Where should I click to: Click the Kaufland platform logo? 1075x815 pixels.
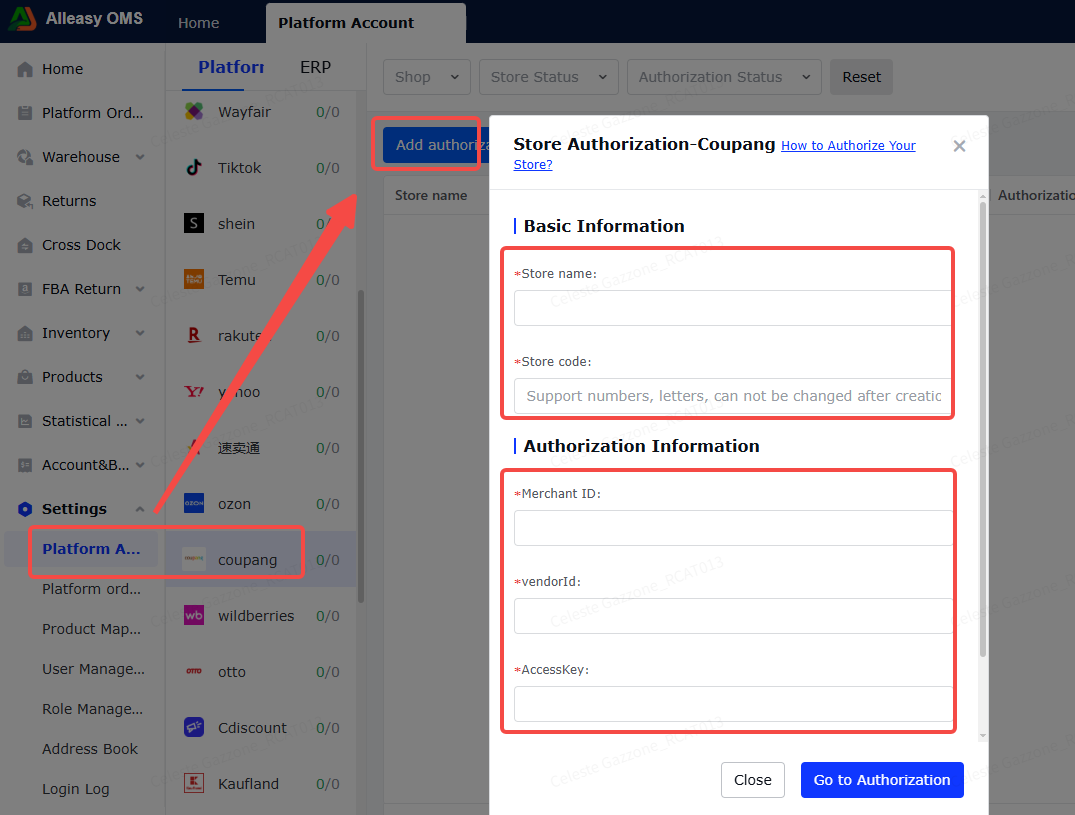click(x=194, y=783)
